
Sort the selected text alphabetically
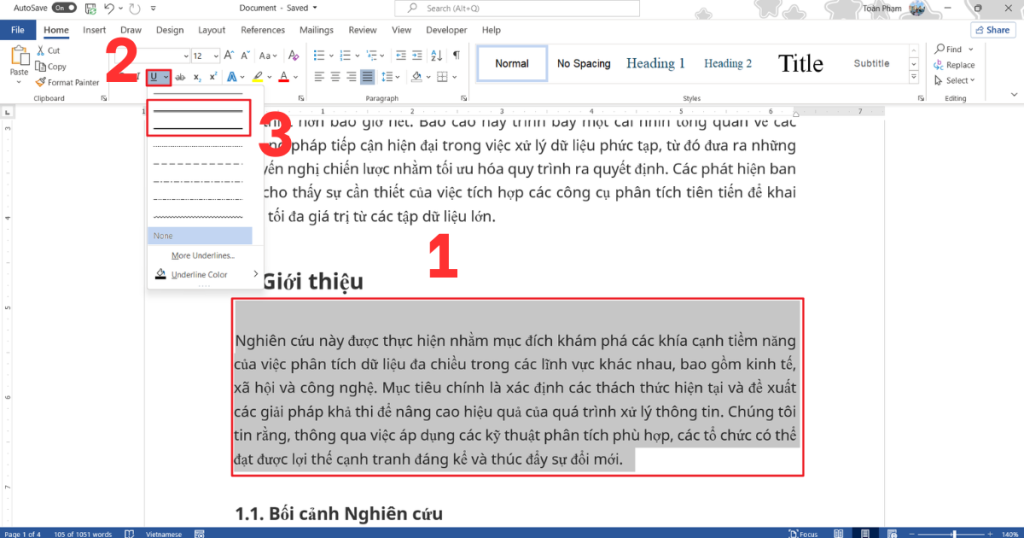pyautogui.click(x=436, y=55)
